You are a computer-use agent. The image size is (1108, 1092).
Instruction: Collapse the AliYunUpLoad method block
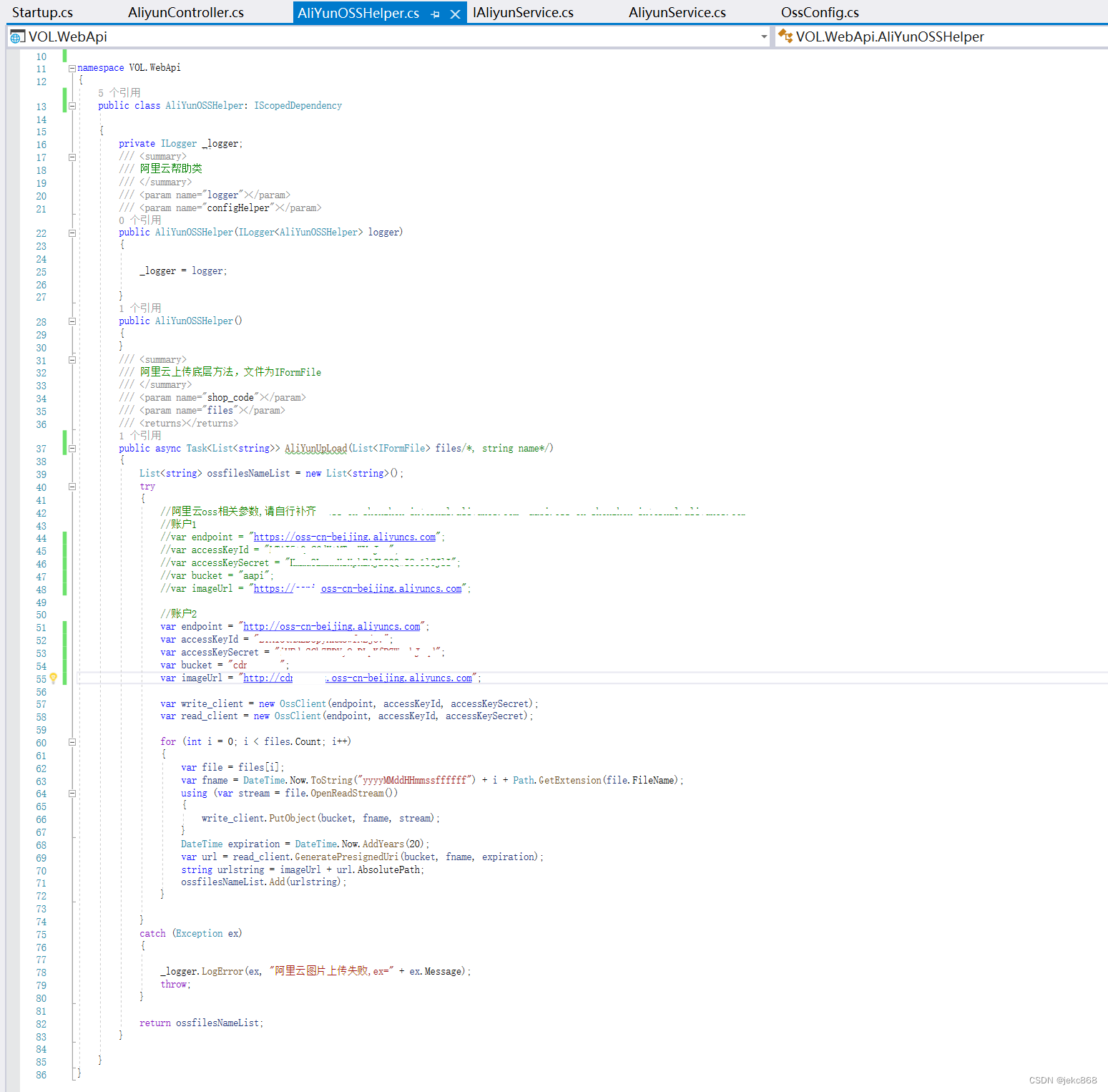point(72,449)
